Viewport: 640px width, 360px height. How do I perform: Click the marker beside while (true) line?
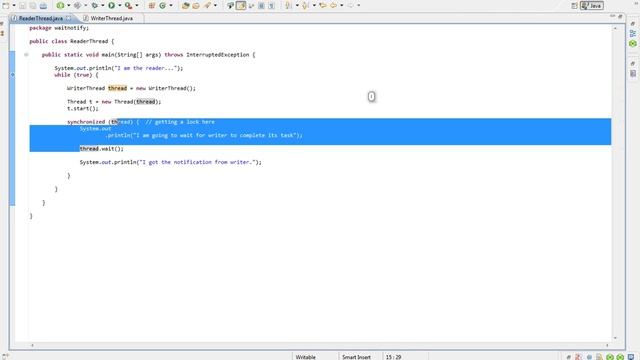(12, 75)
